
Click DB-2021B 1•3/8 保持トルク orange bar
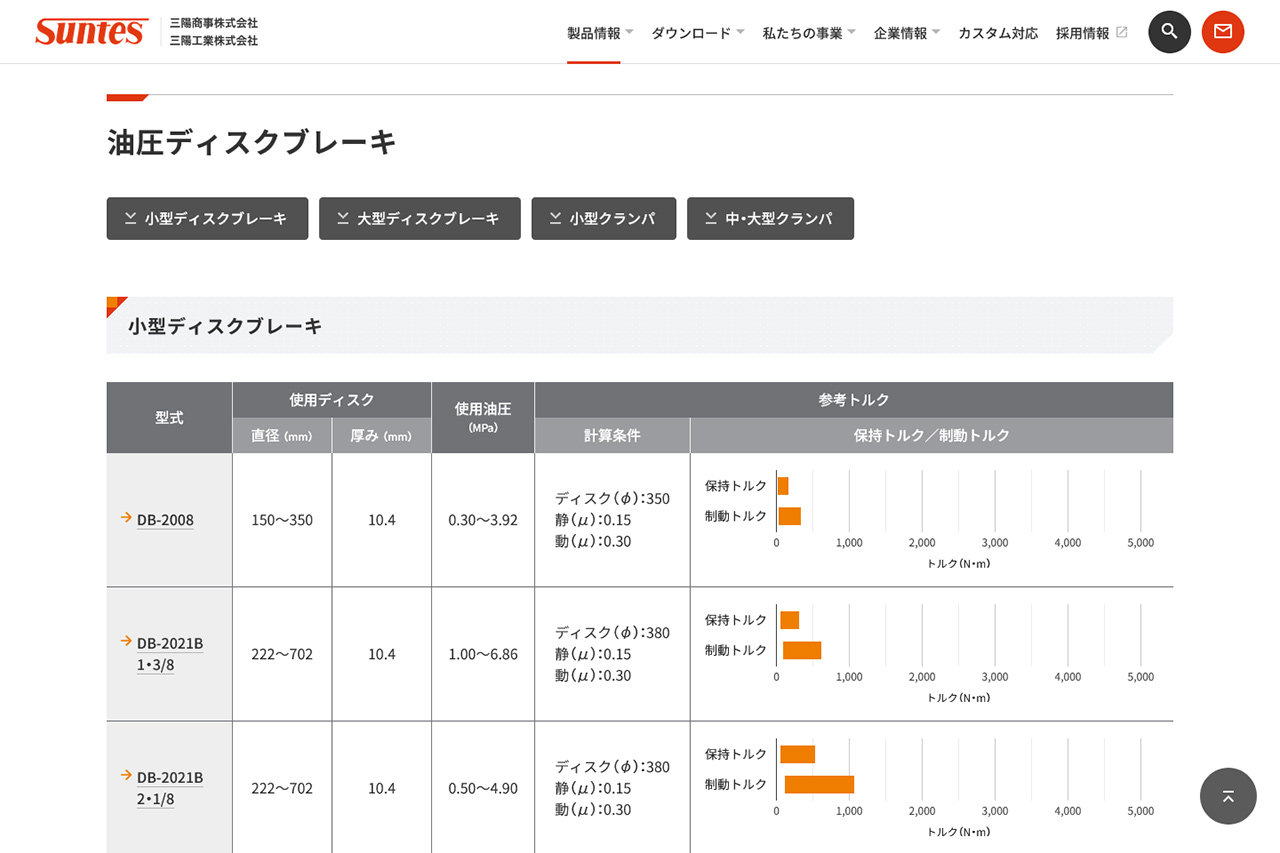790,620
